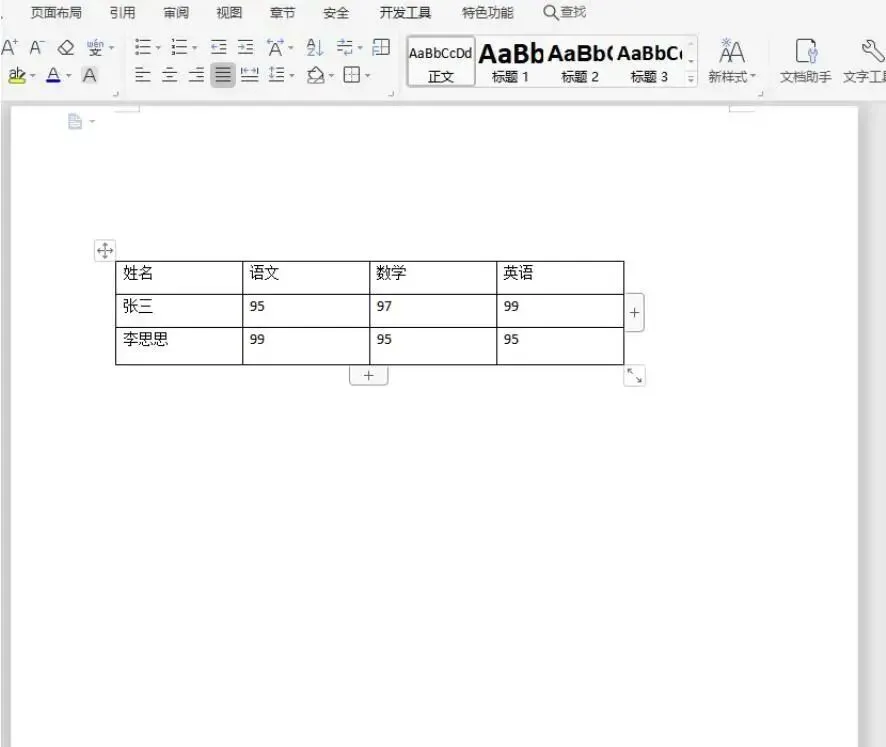Expand the borders dropdown arrow

367,76
